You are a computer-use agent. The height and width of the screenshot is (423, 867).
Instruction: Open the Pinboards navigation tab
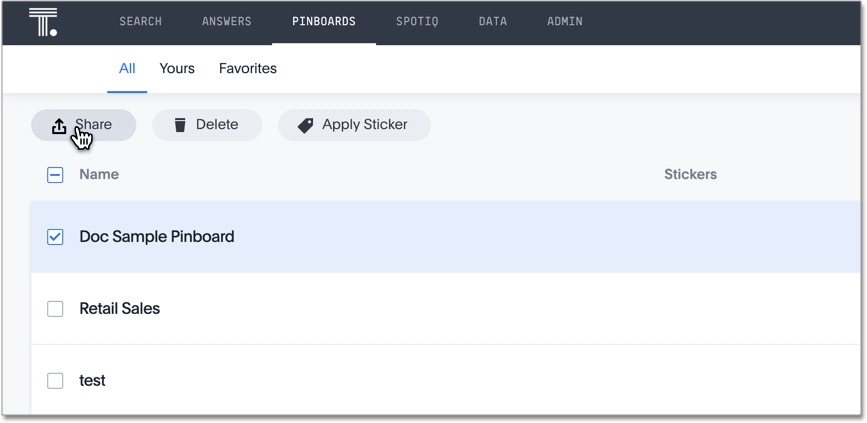(x=324, y=22)
